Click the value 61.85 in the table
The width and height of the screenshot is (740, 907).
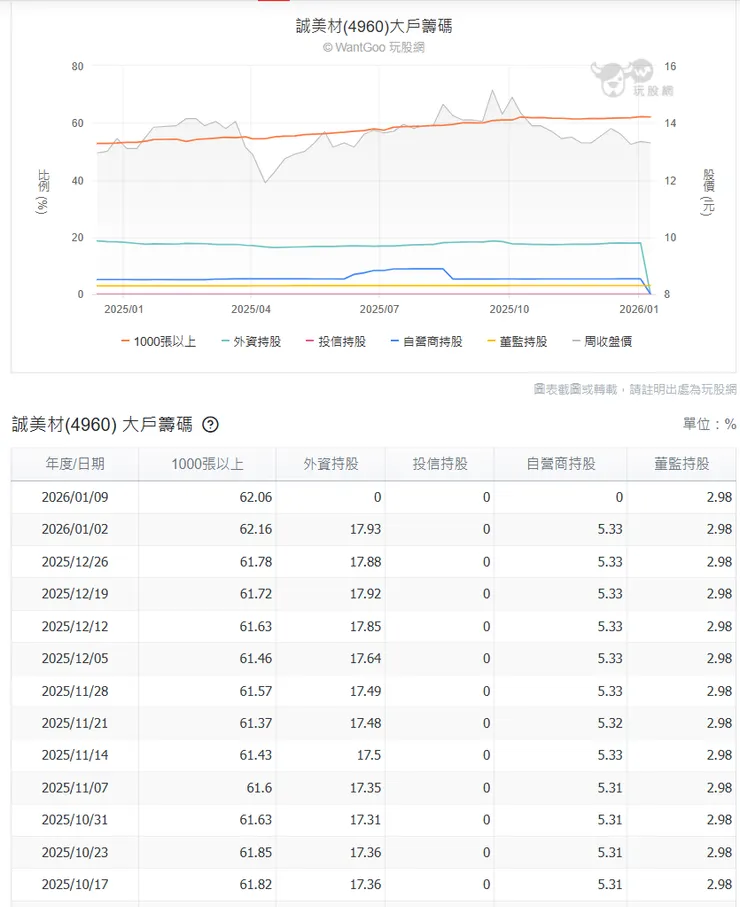tap(256, 853)
